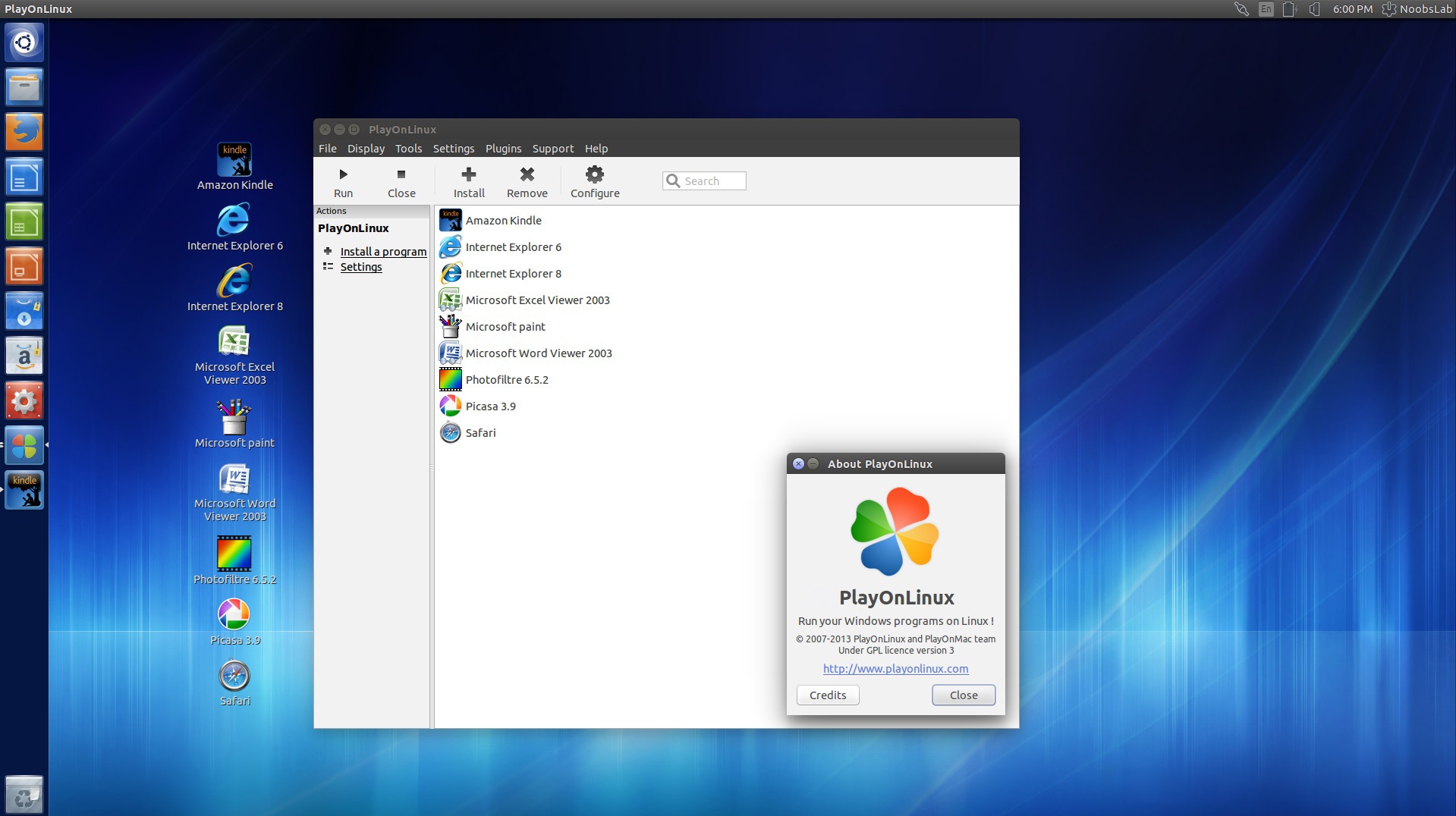Click the Credits button

pyautogui.click(x=827, y=695)
